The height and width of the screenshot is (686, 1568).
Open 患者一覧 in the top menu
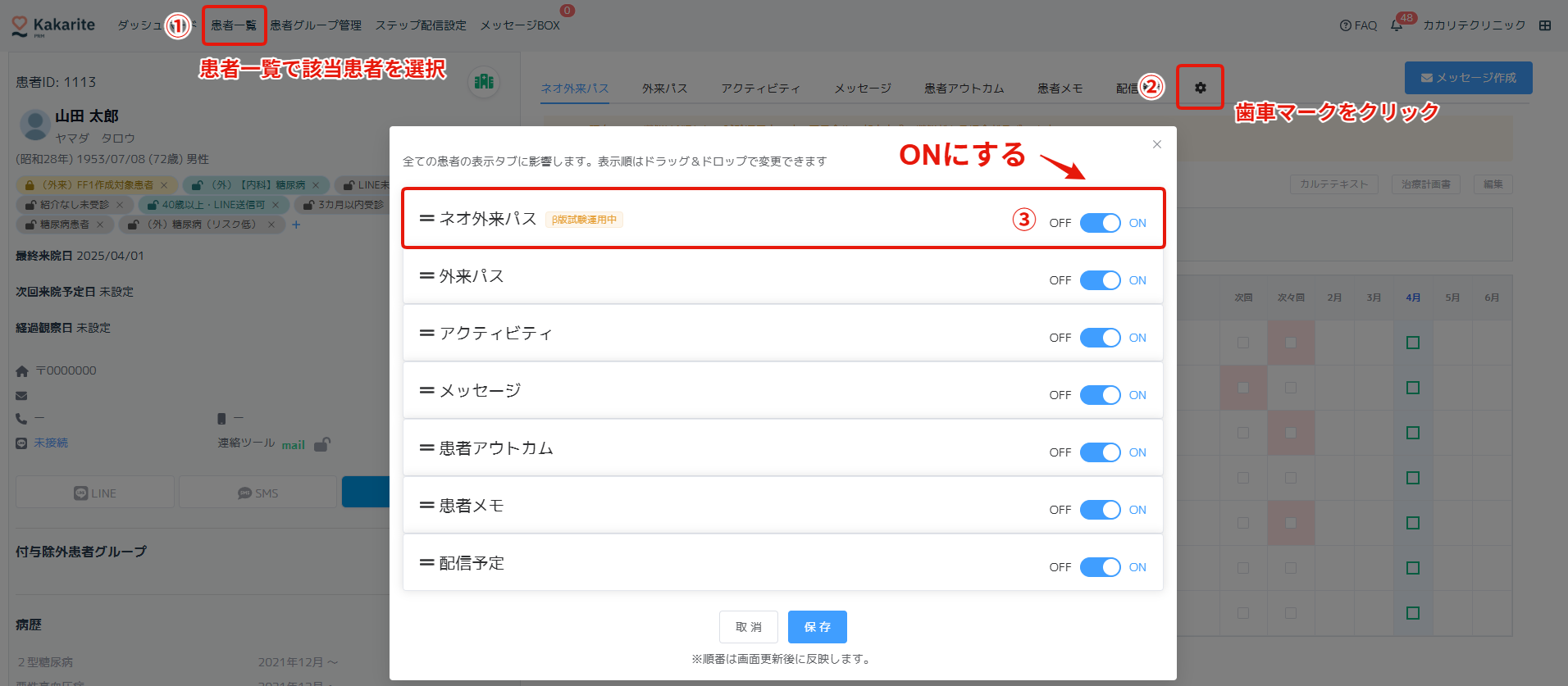234,25
